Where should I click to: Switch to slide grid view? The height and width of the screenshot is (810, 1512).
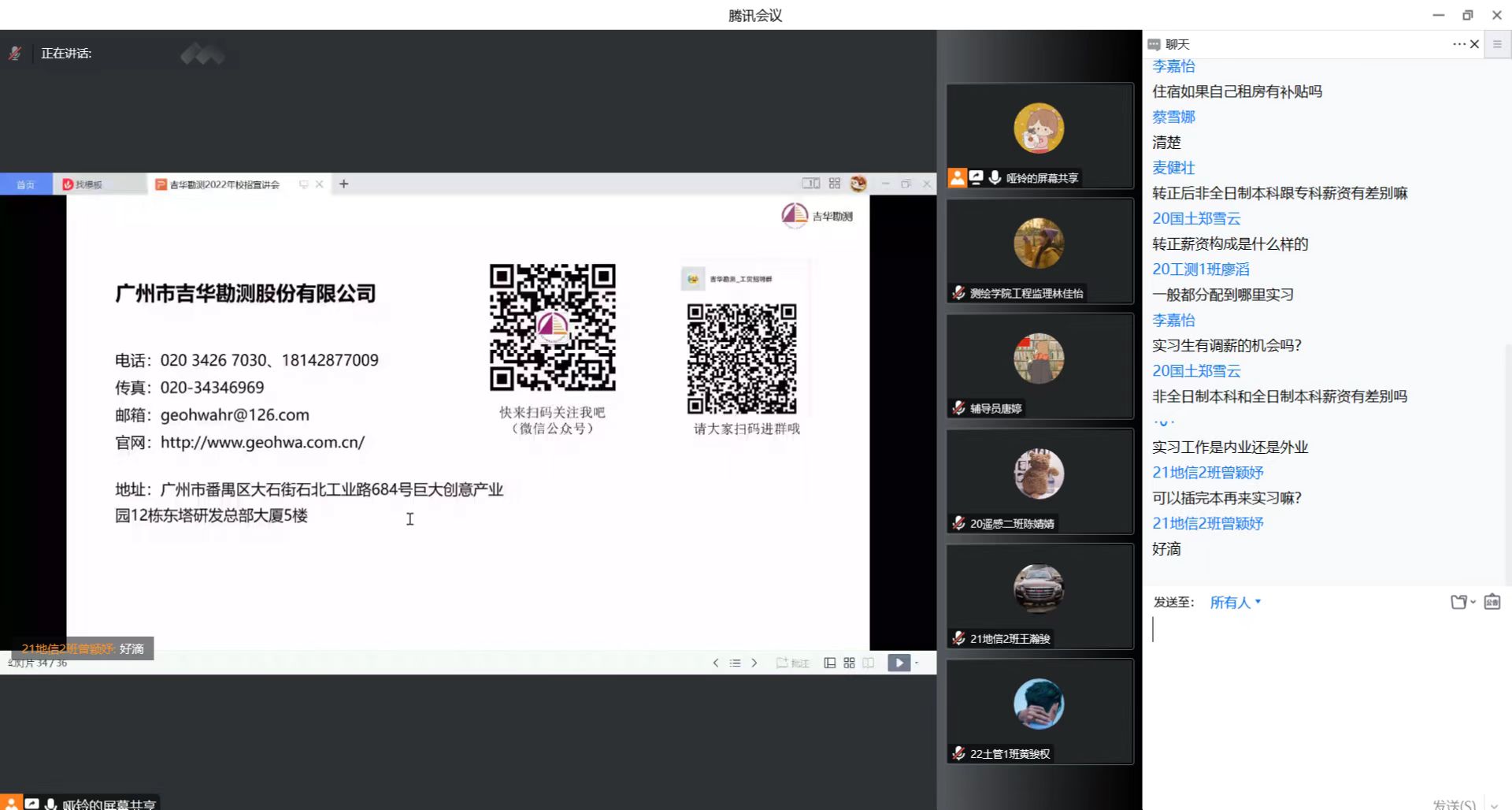849,663
